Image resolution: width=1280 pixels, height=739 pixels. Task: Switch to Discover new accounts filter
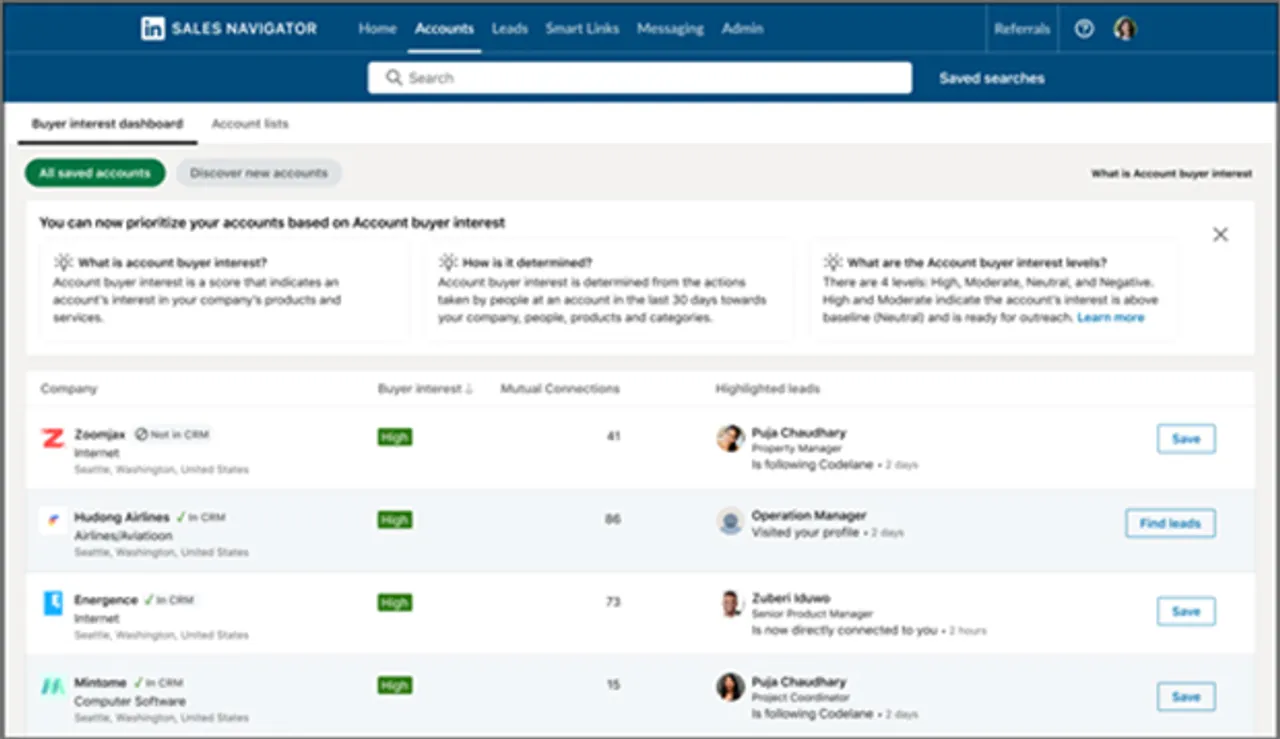(x=259, y=173)
